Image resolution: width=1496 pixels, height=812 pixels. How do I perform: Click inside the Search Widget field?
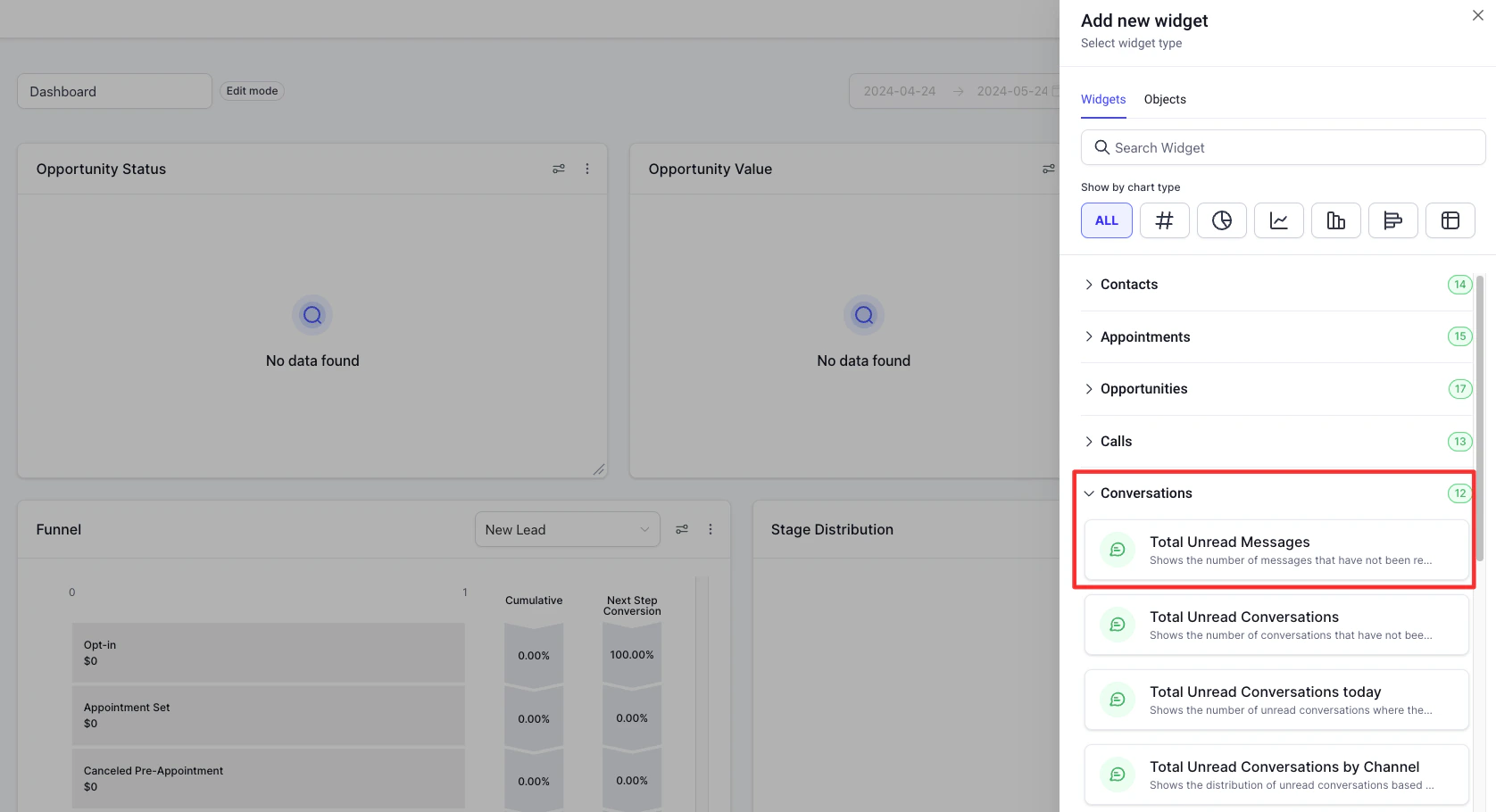click(x=1282, y=147)
